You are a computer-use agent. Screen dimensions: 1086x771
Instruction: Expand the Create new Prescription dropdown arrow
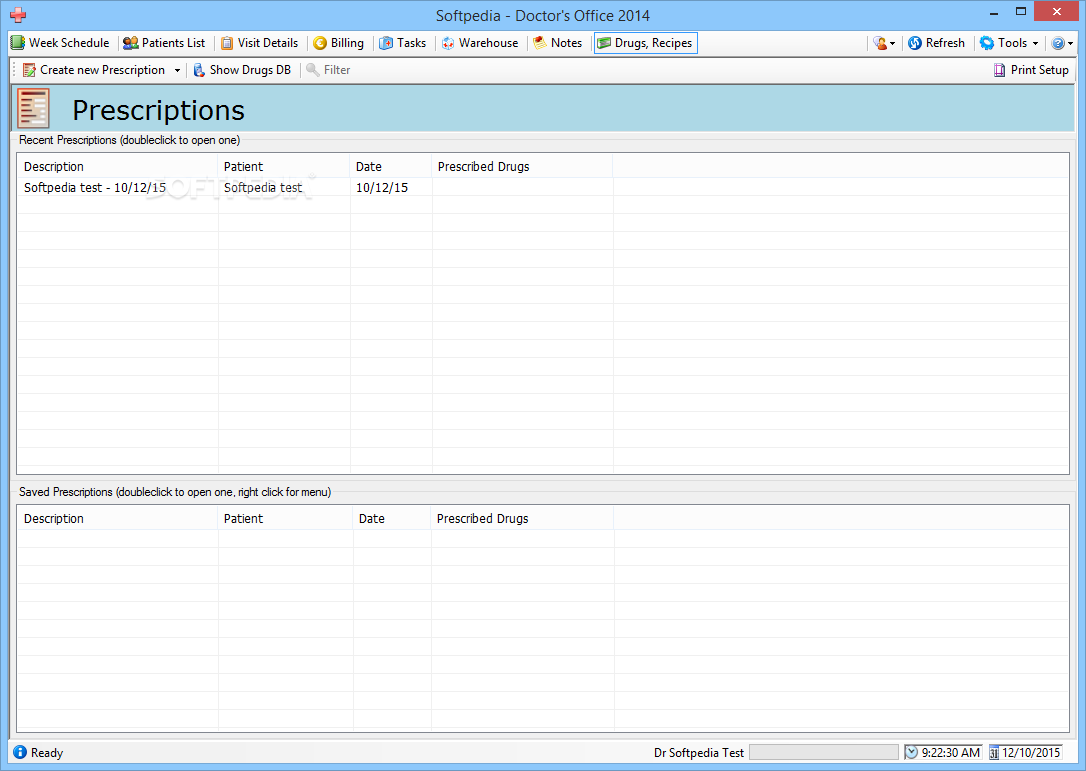(177, 71)
